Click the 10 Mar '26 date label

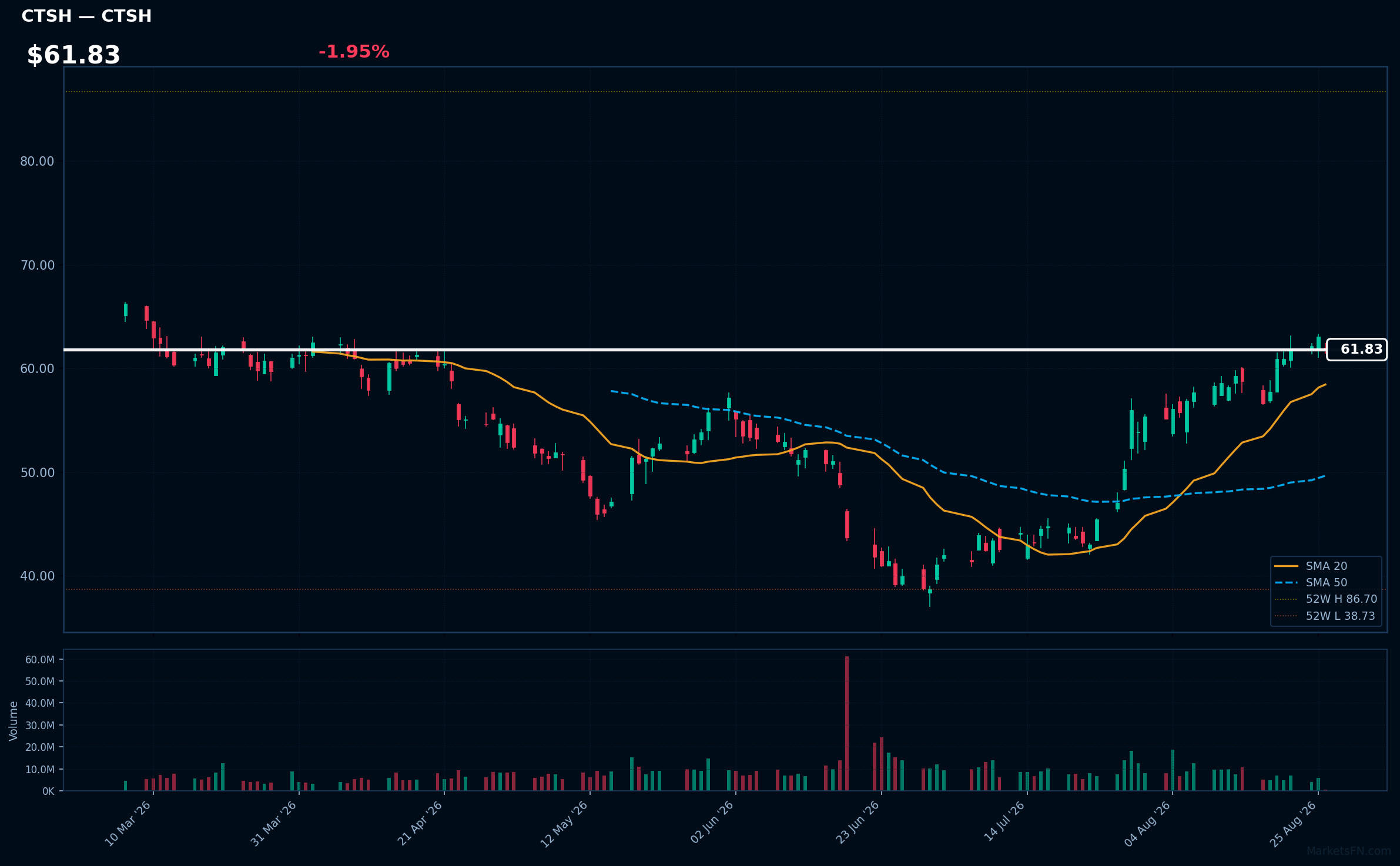(x=128, y=824)
